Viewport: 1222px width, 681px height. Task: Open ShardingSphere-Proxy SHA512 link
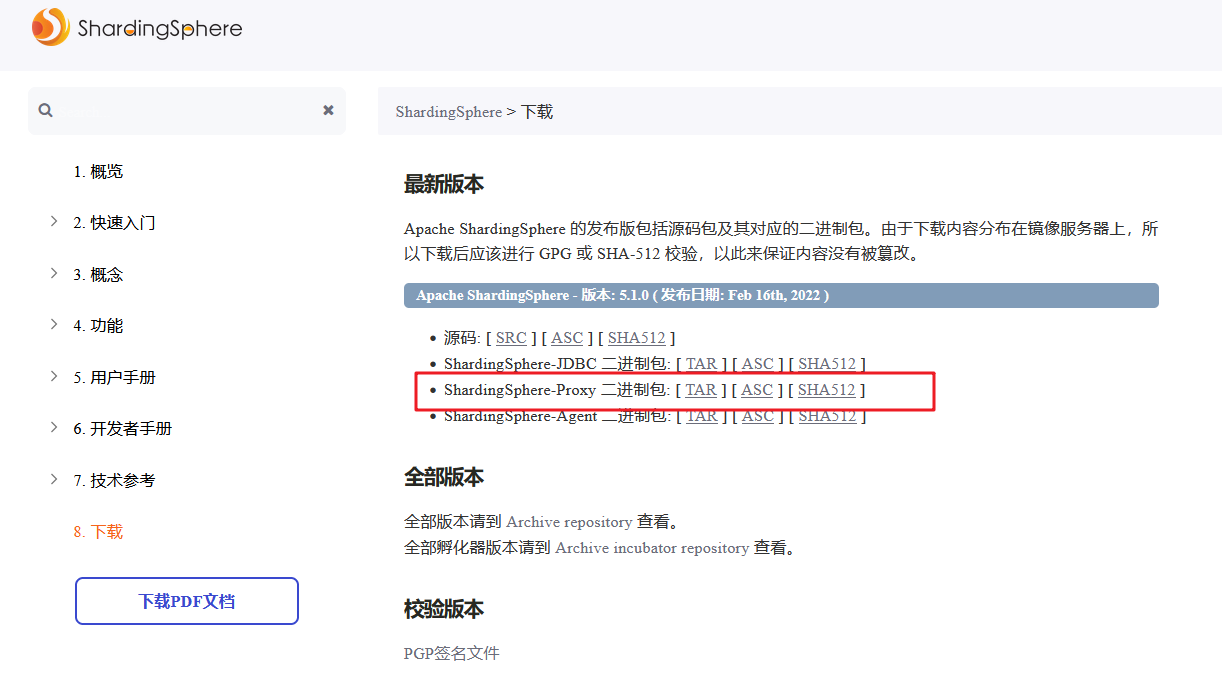point(827,390)
